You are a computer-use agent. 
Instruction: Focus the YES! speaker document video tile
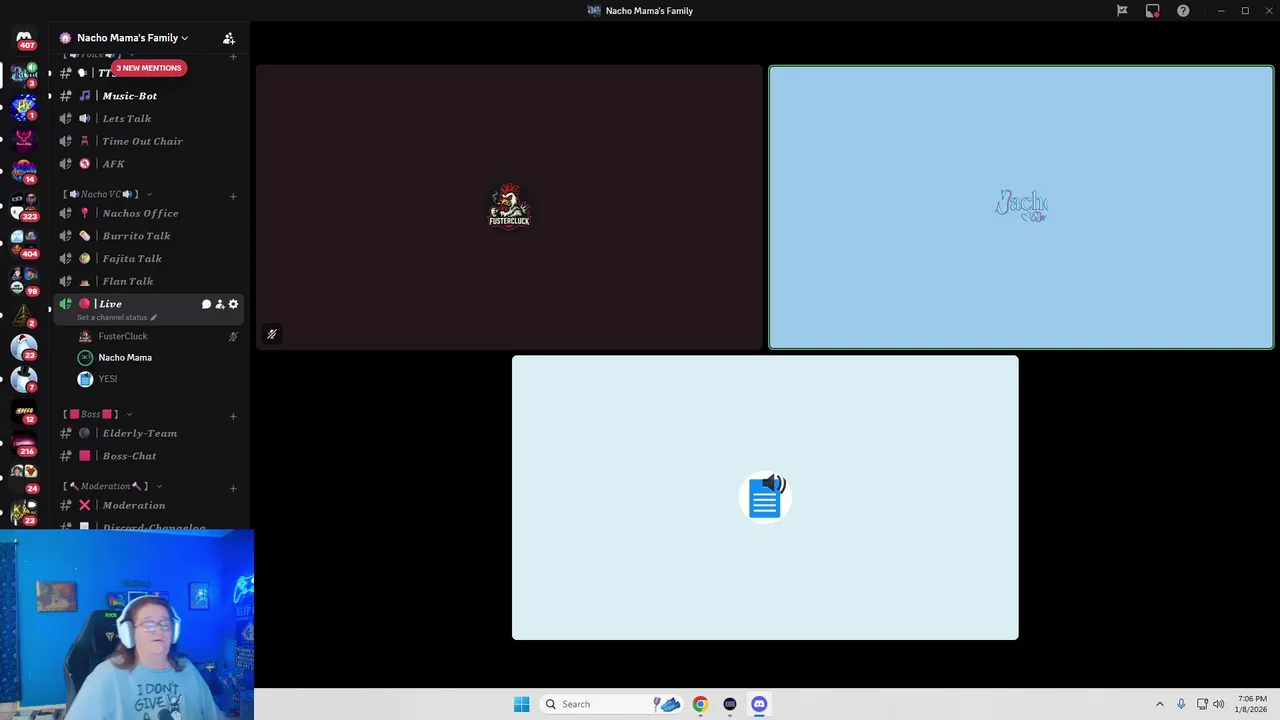point(765,497)
